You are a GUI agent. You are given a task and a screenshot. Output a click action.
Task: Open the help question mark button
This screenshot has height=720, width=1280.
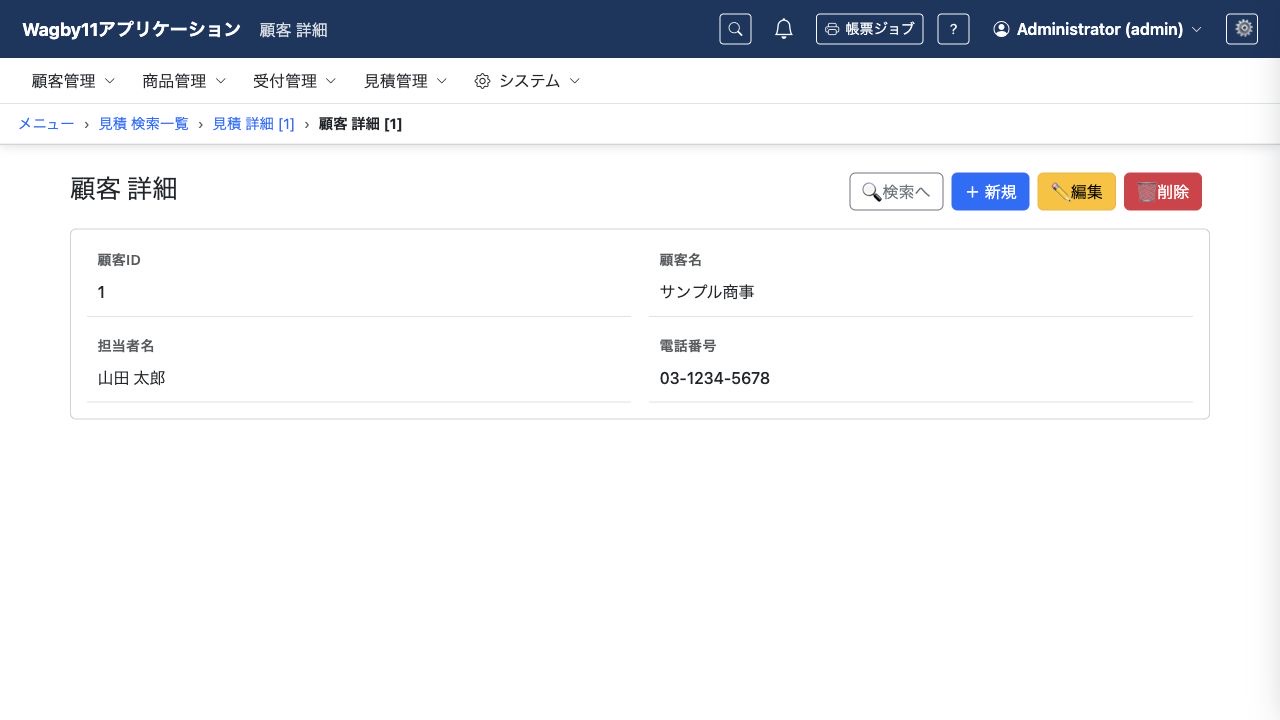click(x=953, y=29)
